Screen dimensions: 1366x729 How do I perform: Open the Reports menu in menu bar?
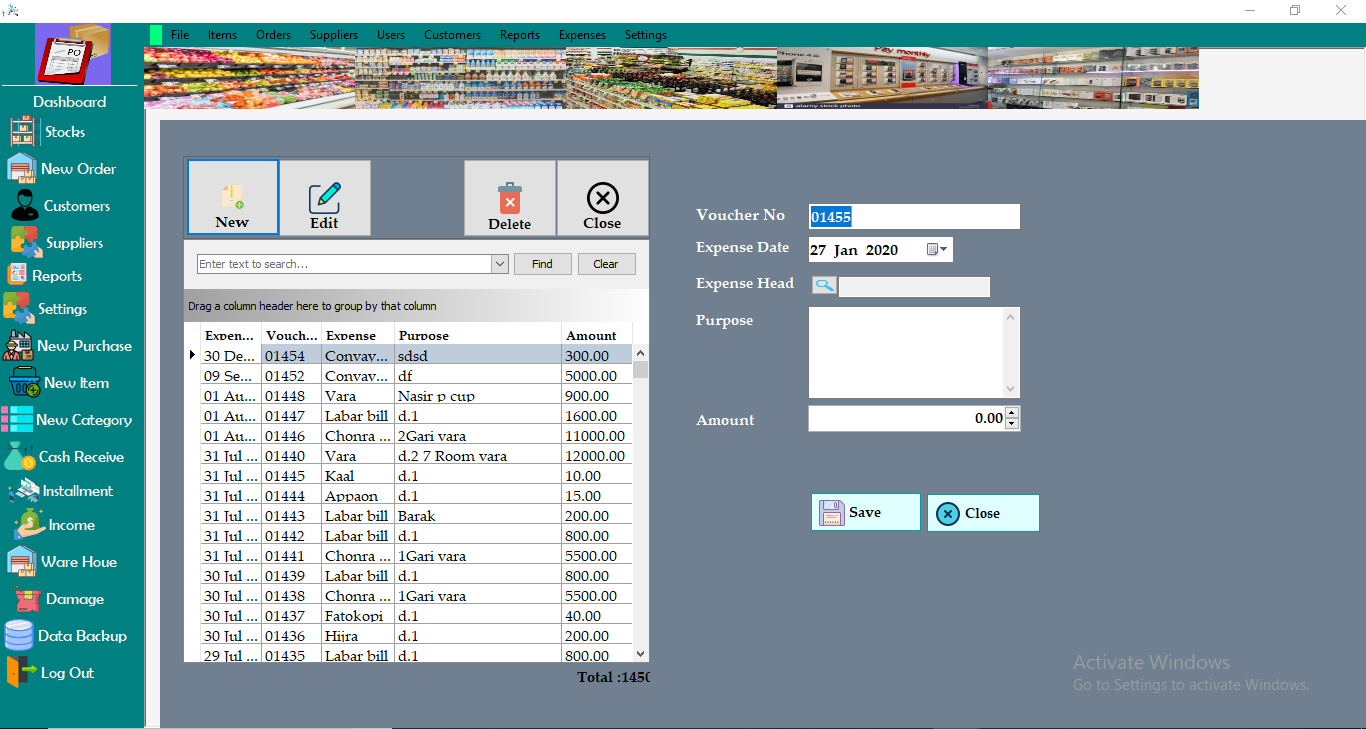pyautogui.click(x=519, y=34)
